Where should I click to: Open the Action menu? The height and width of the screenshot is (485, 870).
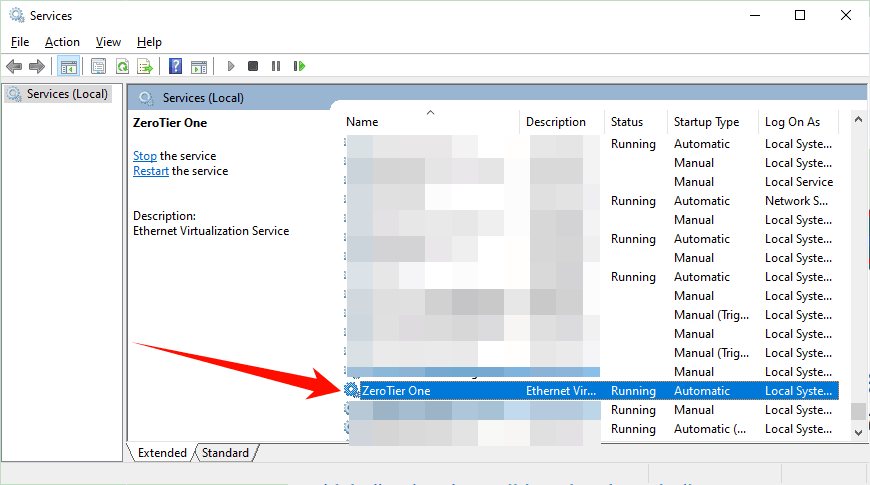(62, 42)
